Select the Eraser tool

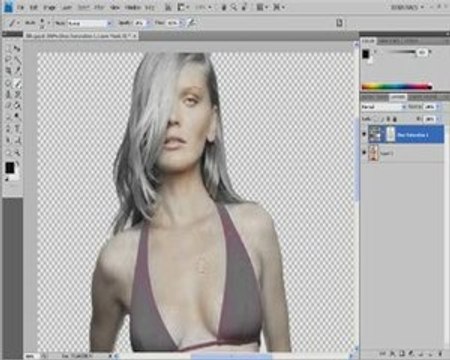point(9,106)
